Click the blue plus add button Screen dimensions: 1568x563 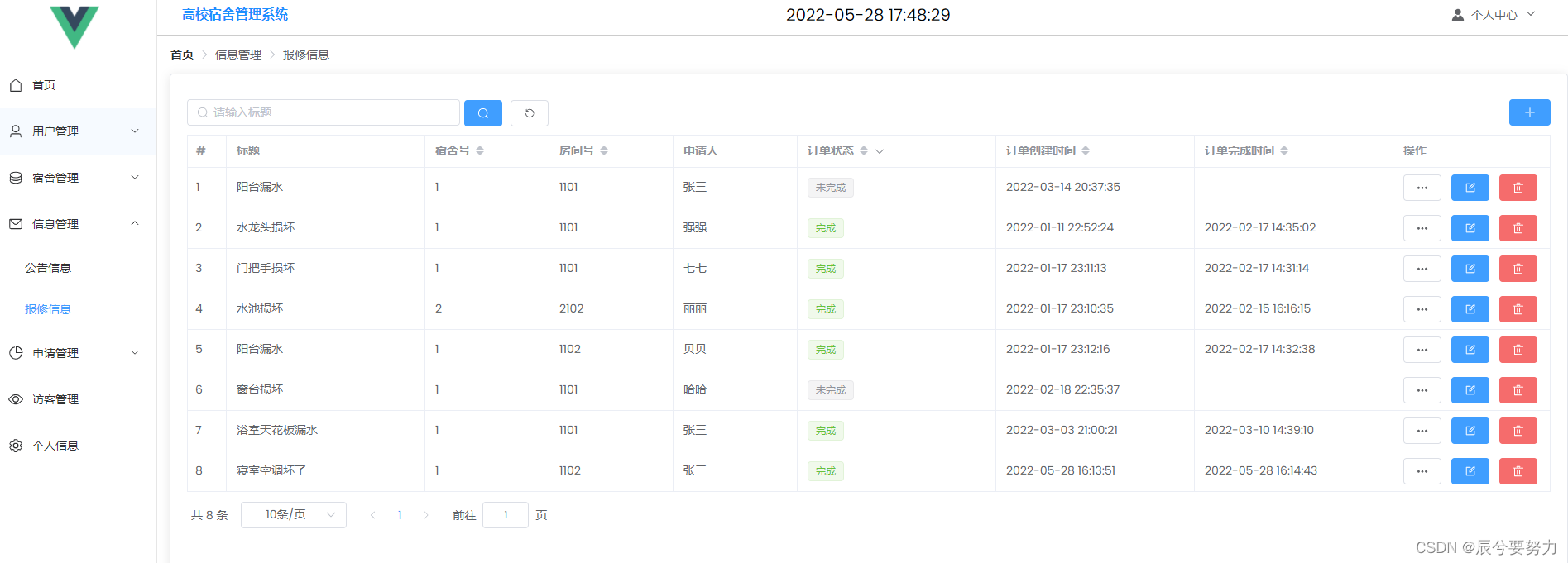(1529, 112)
